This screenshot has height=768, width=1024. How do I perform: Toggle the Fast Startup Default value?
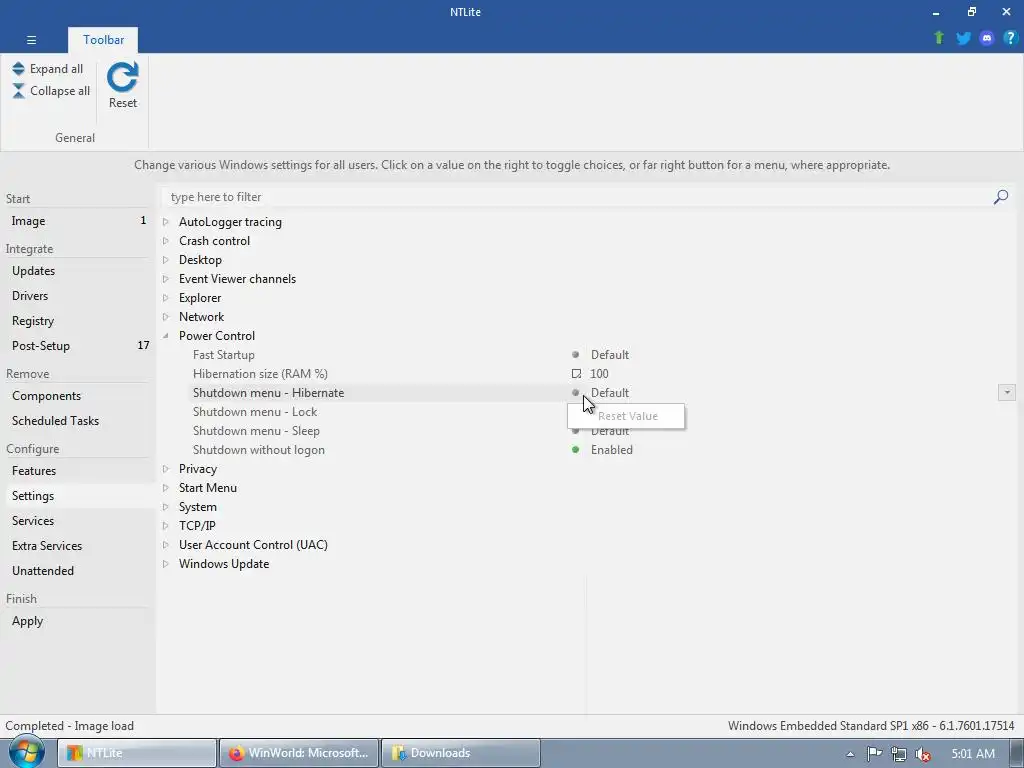click(609, 355)
